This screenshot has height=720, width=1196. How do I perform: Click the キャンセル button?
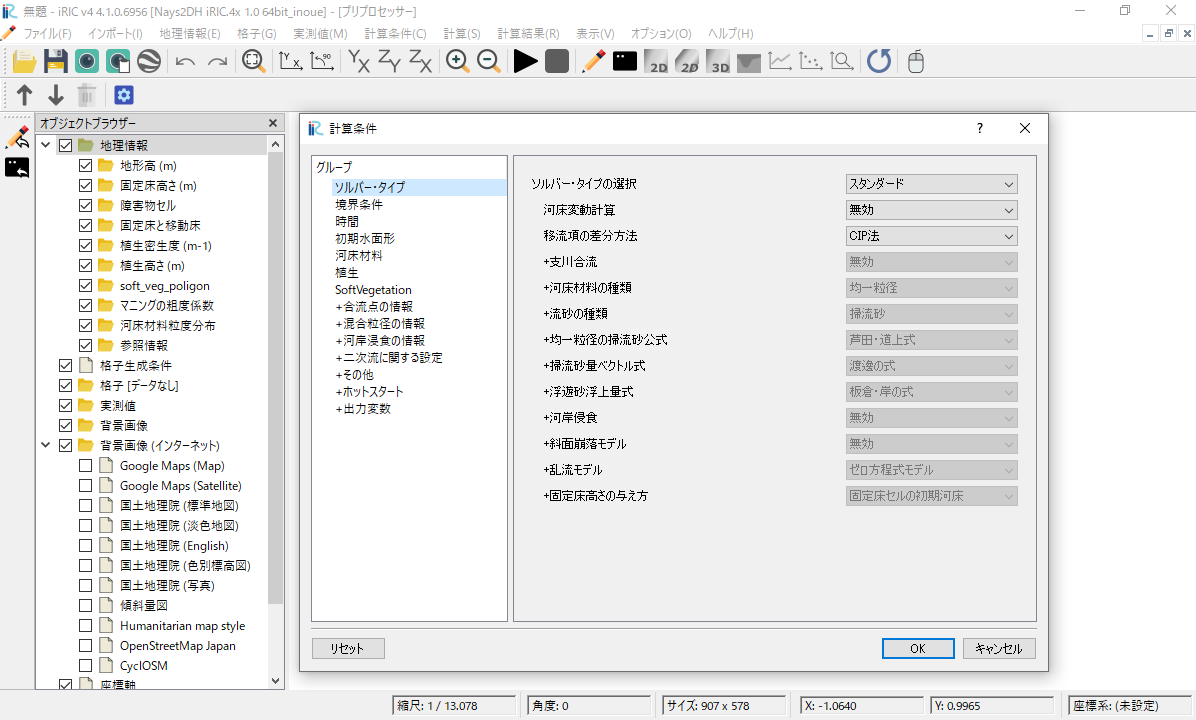[998, 648]
